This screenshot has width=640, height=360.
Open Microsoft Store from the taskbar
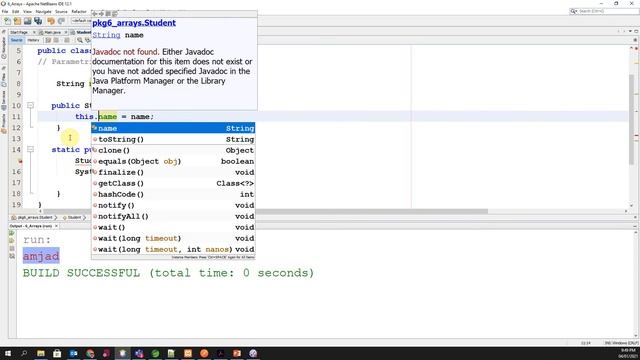[x=57, y=353]
